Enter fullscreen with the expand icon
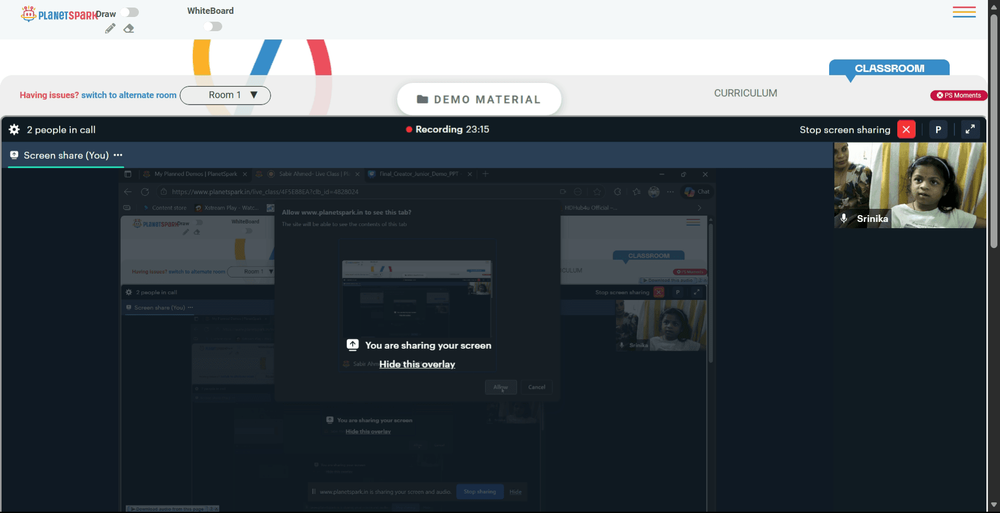Viewport: 1000px width, 513px height. tap(970, 130)
